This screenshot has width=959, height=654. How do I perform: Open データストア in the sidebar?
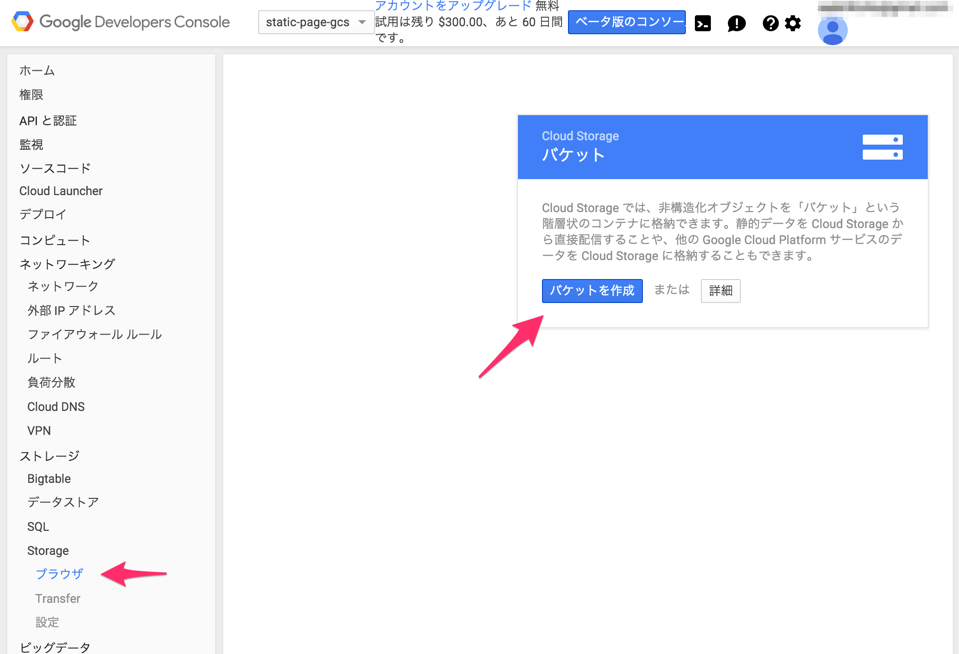[63, 502]
